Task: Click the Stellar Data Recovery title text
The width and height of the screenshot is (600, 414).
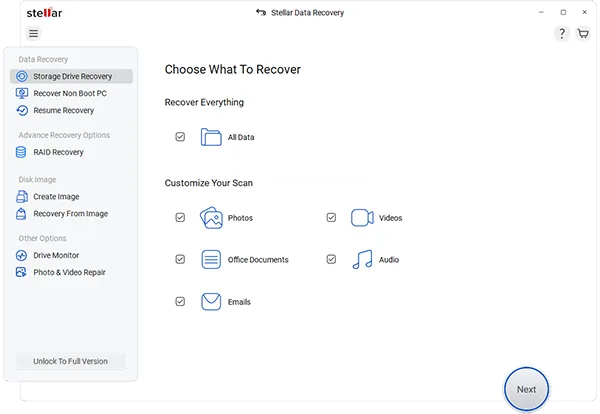Action: (308, 13)
